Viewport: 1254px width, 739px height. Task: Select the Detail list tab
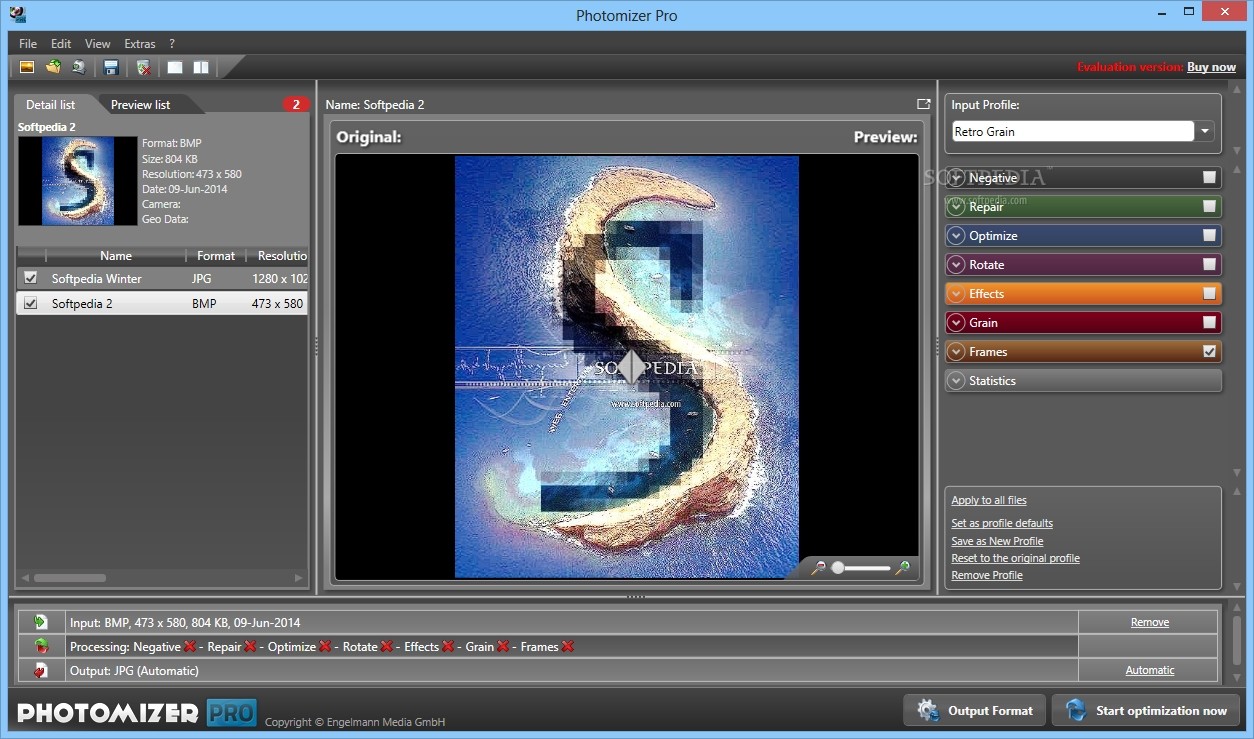click(51, 104)
